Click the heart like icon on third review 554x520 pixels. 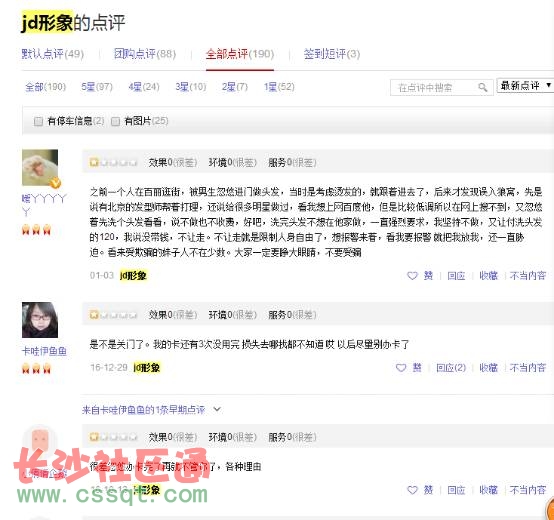412,490
